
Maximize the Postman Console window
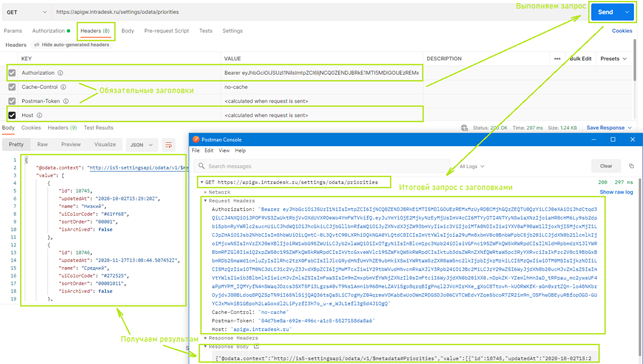[613, 139]
